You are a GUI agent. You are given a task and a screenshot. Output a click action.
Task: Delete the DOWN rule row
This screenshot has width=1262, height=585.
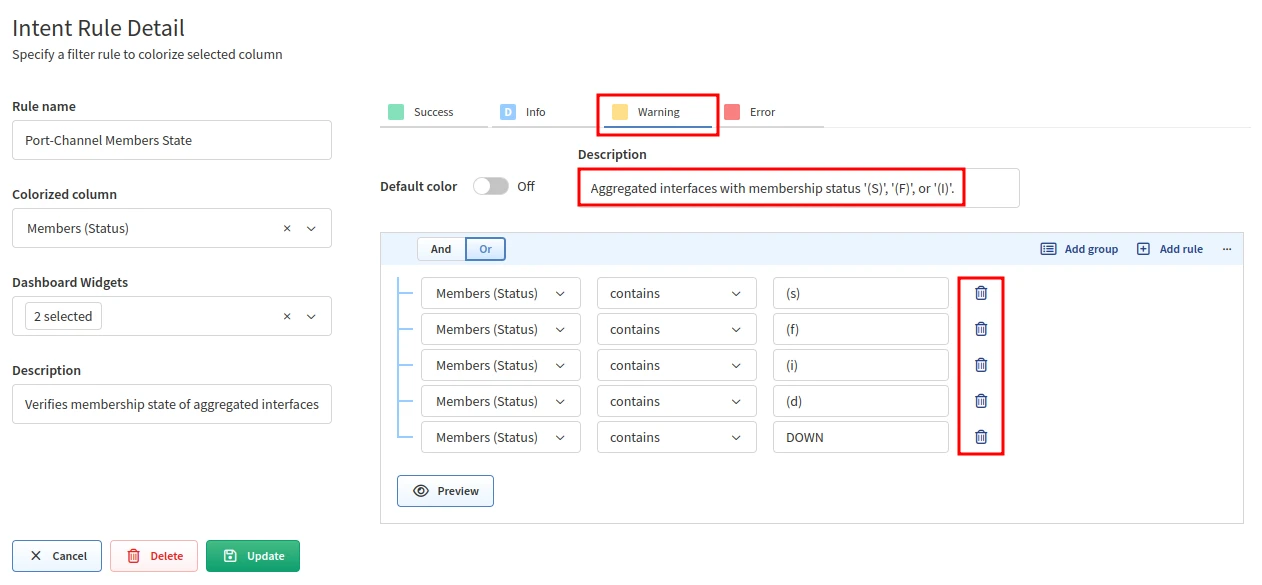(x=981, y=437)
